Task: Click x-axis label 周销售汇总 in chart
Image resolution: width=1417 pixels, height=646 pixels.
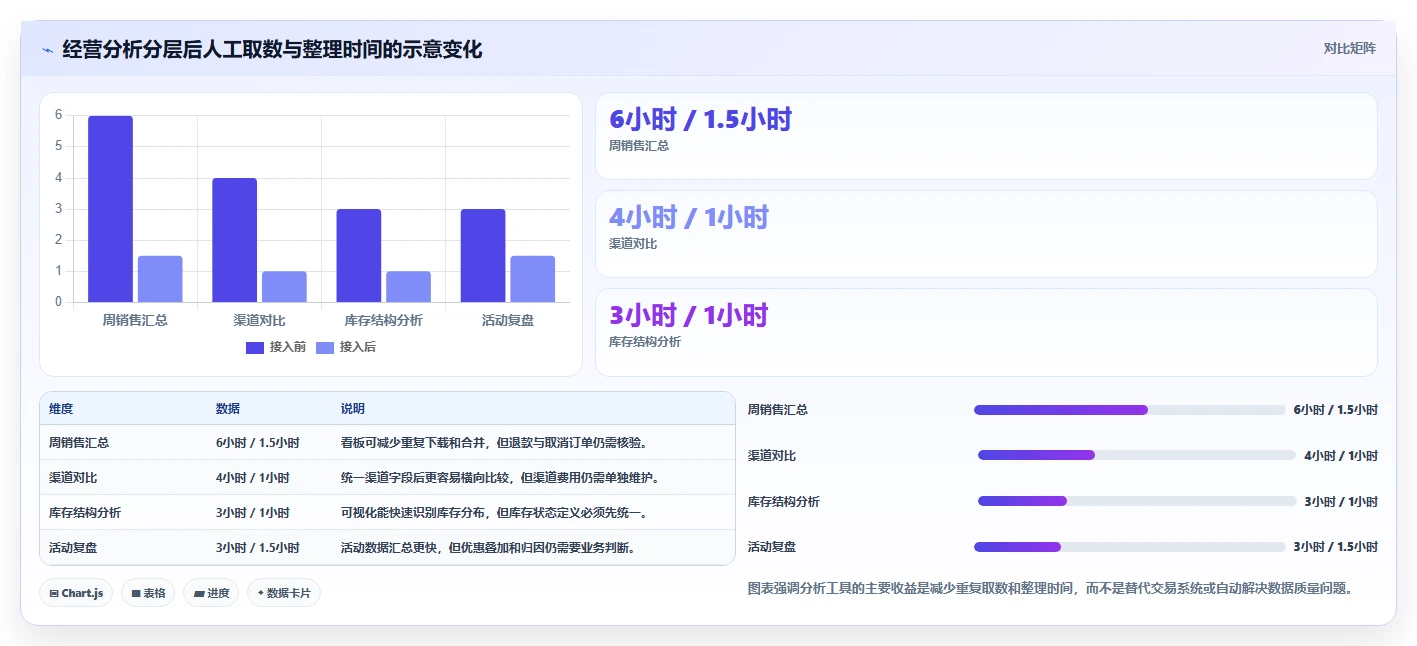Action: coord(135,320)
